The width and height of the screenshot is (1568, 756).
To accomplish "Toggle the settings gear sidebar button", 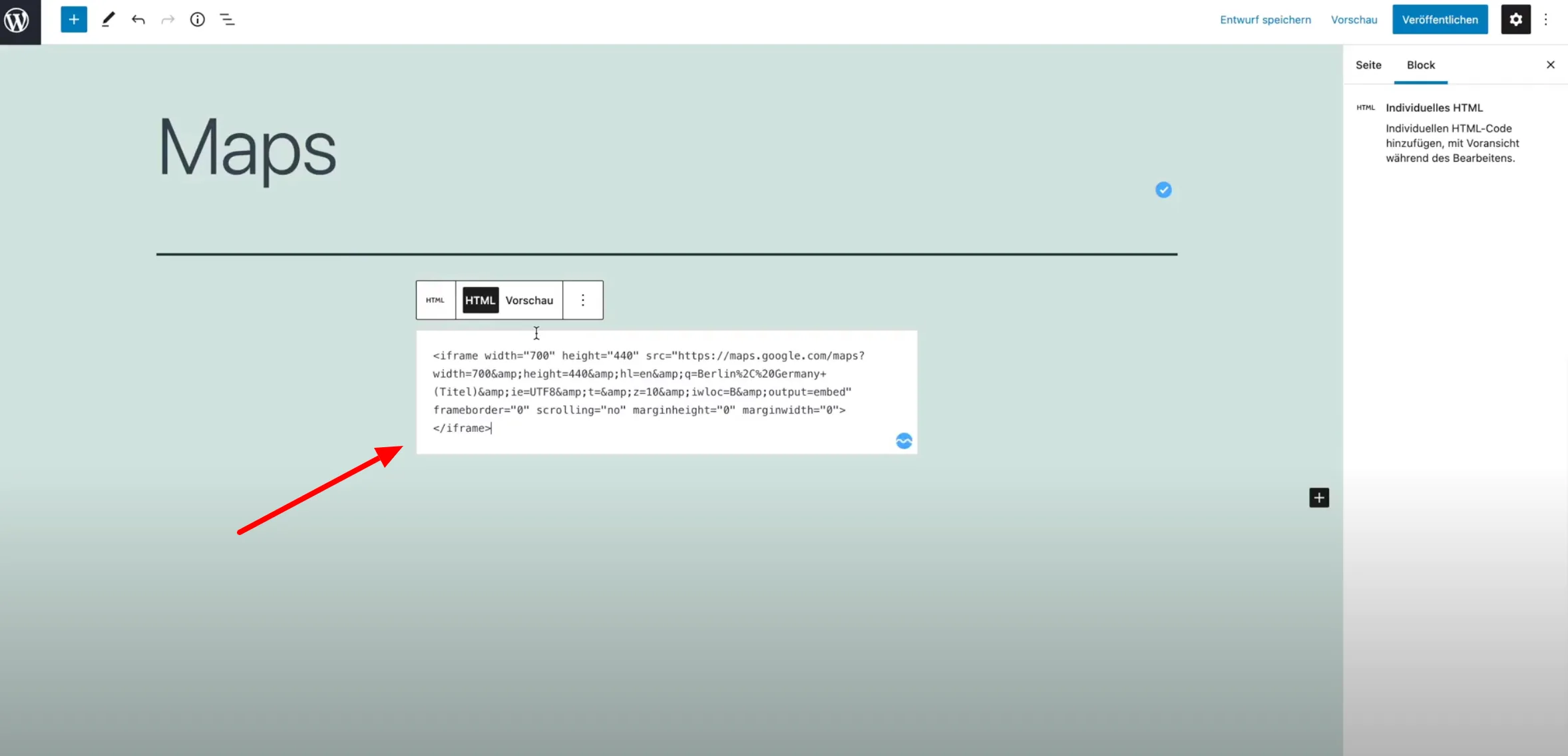I will point(1515,20).
